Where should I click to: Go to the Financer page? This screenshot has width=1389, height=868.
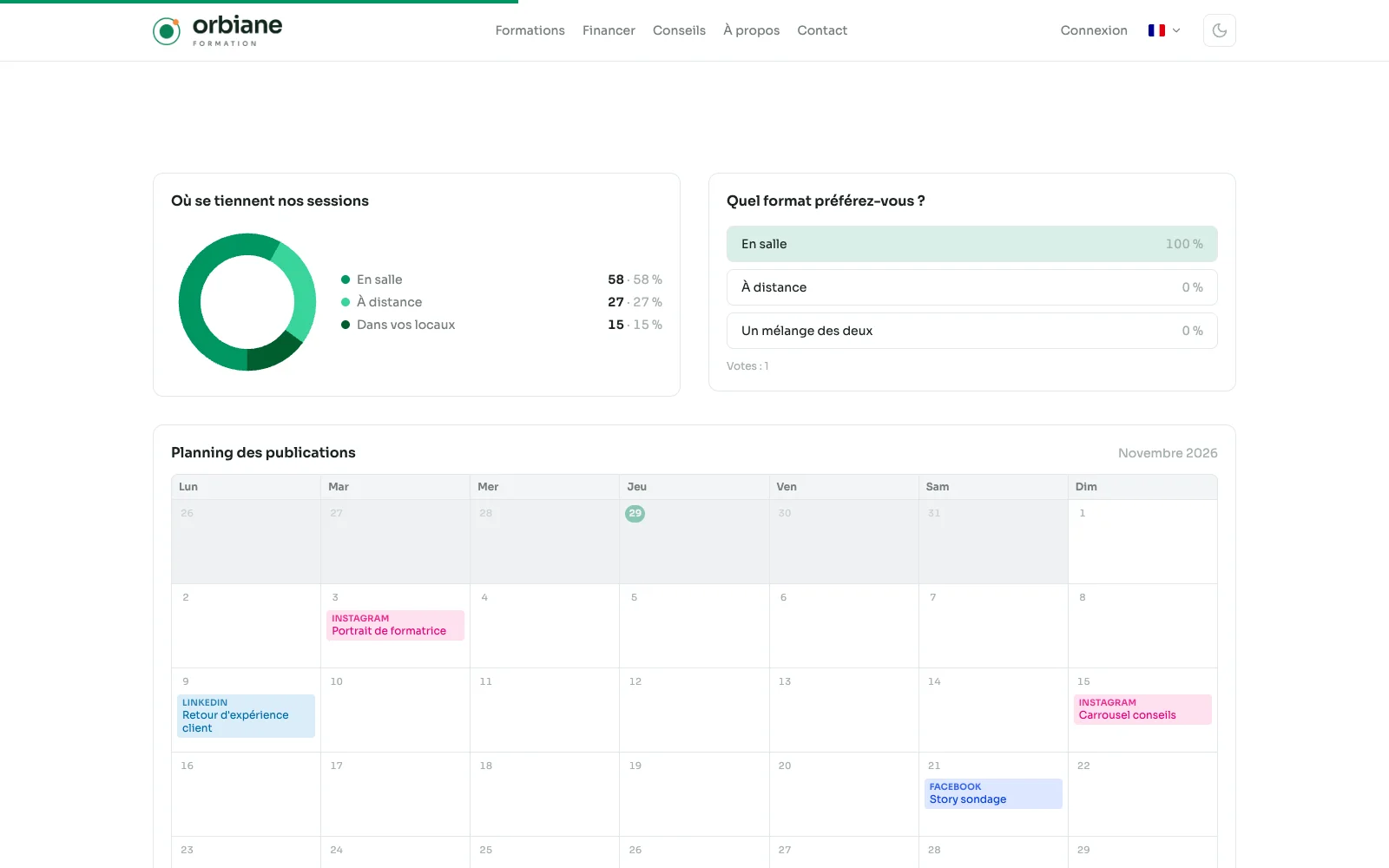click(x=609, y=30)
